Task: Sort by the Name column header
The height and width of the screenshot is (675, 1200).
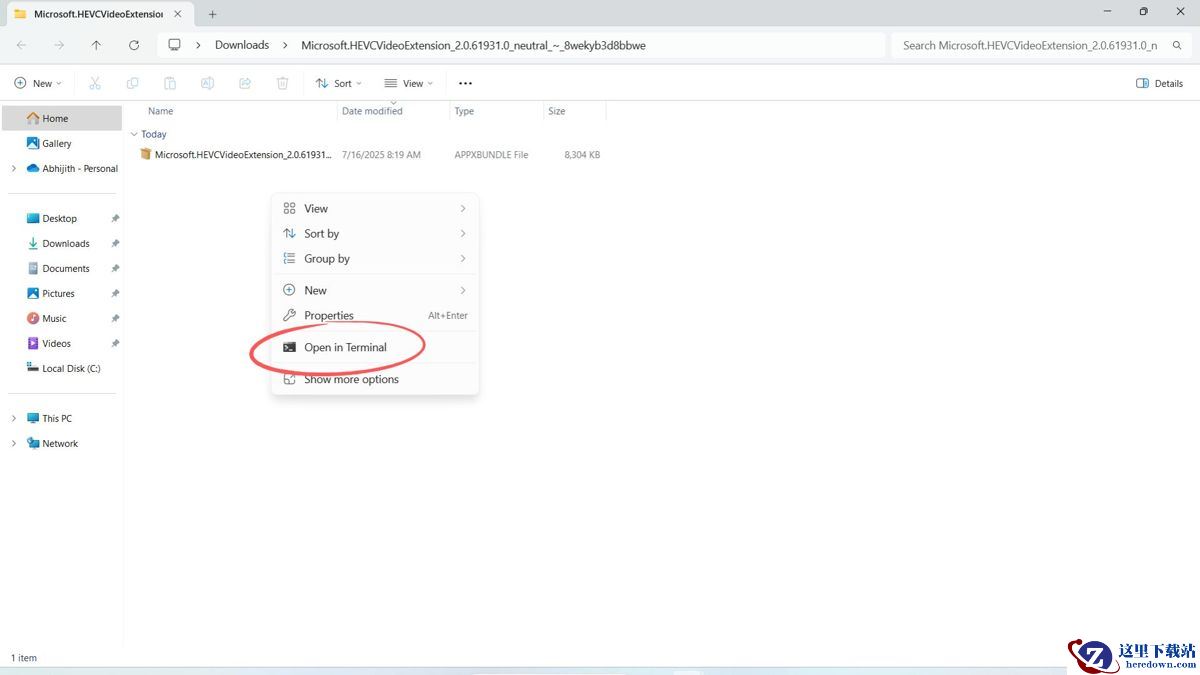Action: pos(160,111)
